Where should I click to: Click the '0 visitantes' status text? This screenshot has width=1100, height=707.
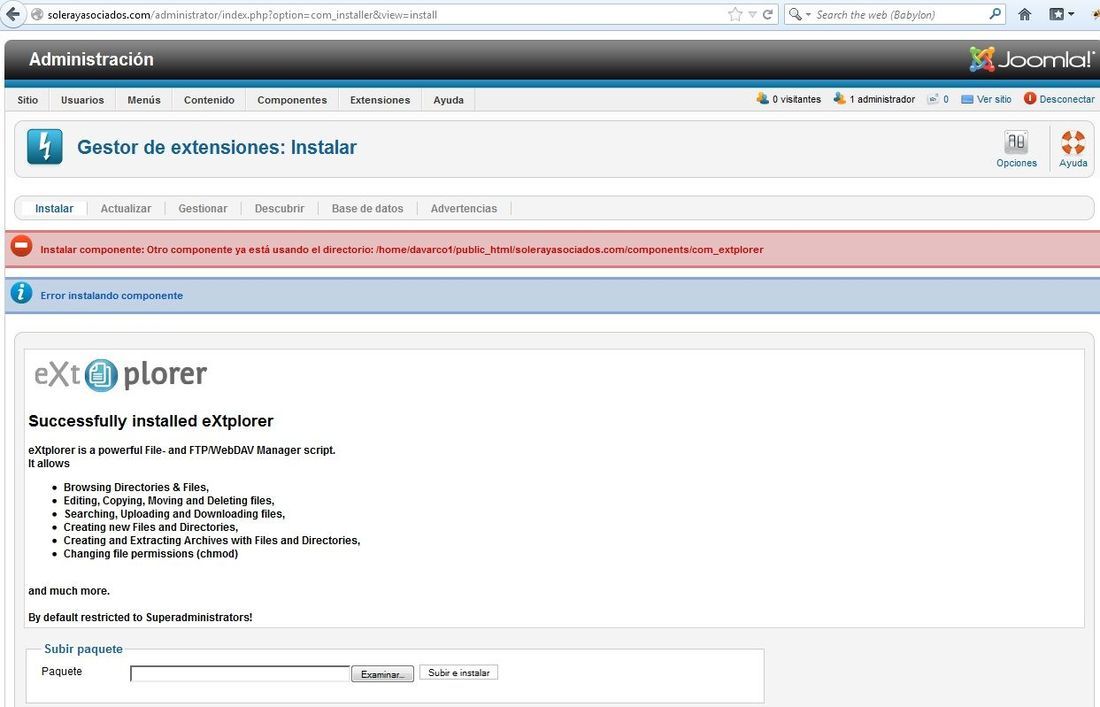click(x=796, y=100)
